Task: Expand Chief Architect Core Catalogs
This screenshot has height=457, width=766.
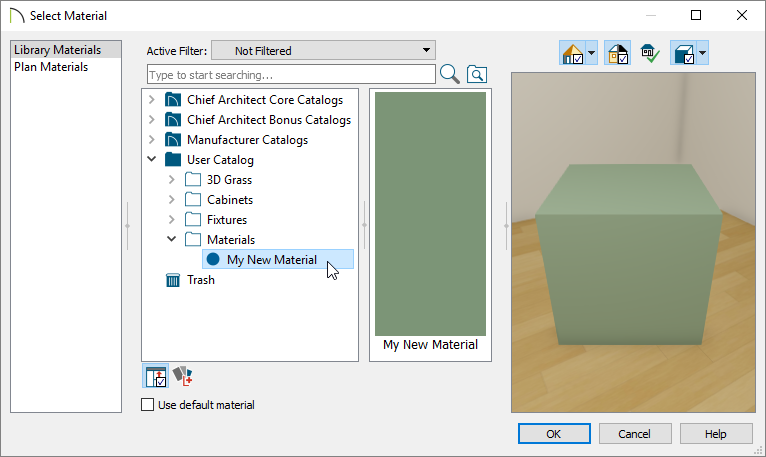Action: coord(151,100)
